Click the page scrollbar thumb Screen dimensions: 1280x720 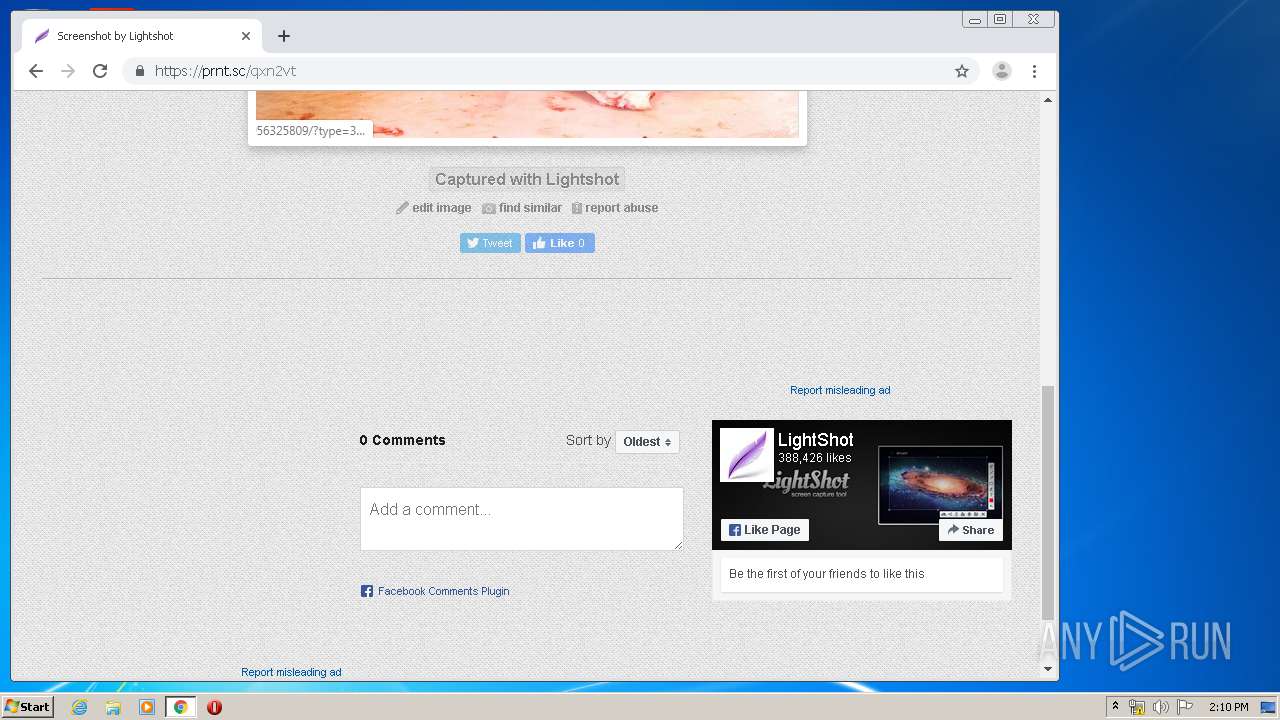coord(1048,502)
